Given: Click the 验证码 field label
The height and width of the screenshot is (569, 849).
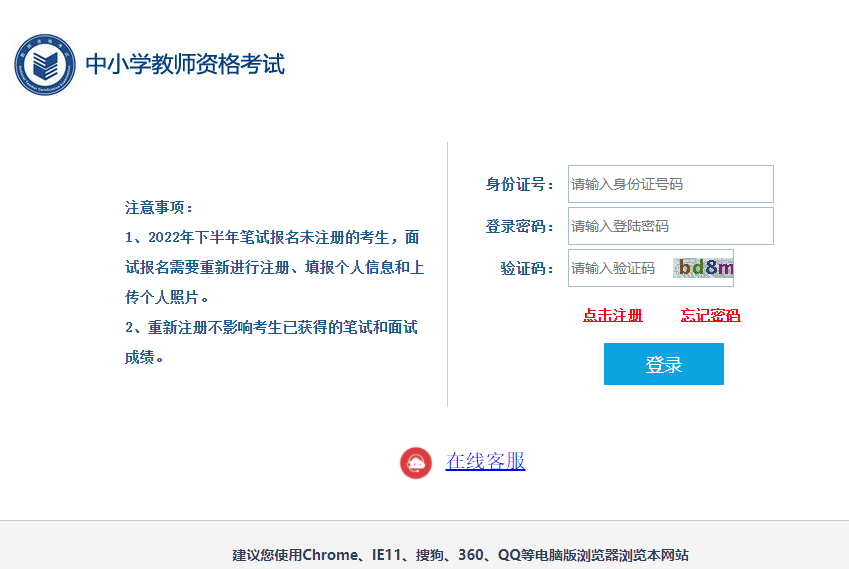Looking at the screenshot, I should pyautogui.click(x=527, y=268).
